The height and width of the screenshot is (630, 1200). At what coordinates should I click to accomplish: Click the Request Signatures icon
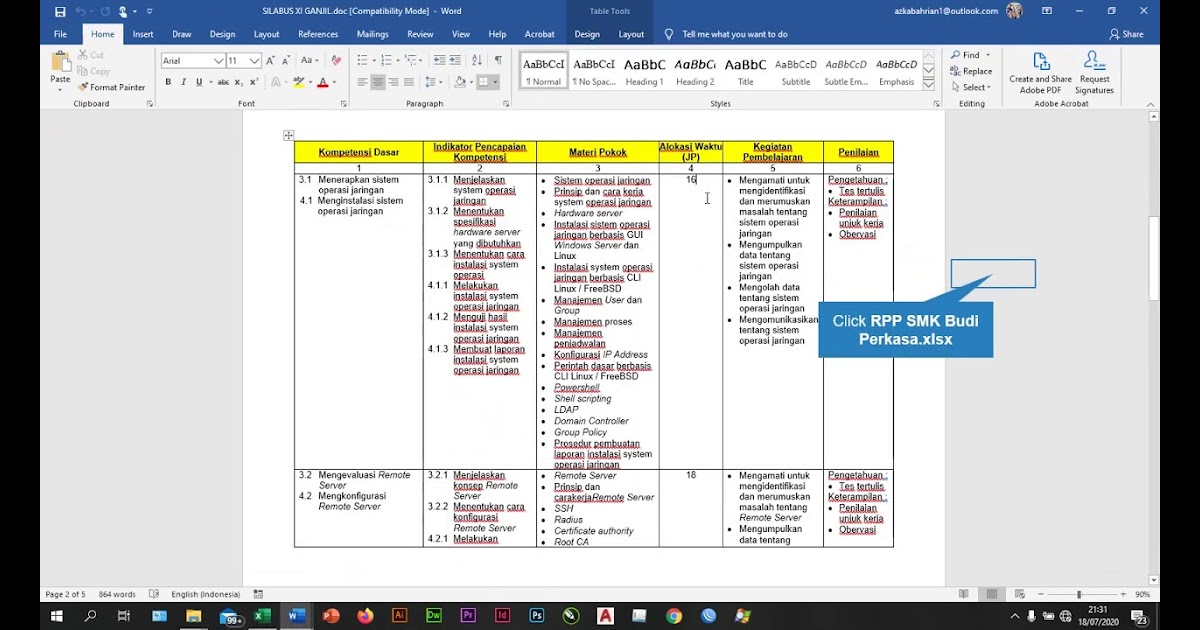pyautogui.click(x=1094, y=62)
